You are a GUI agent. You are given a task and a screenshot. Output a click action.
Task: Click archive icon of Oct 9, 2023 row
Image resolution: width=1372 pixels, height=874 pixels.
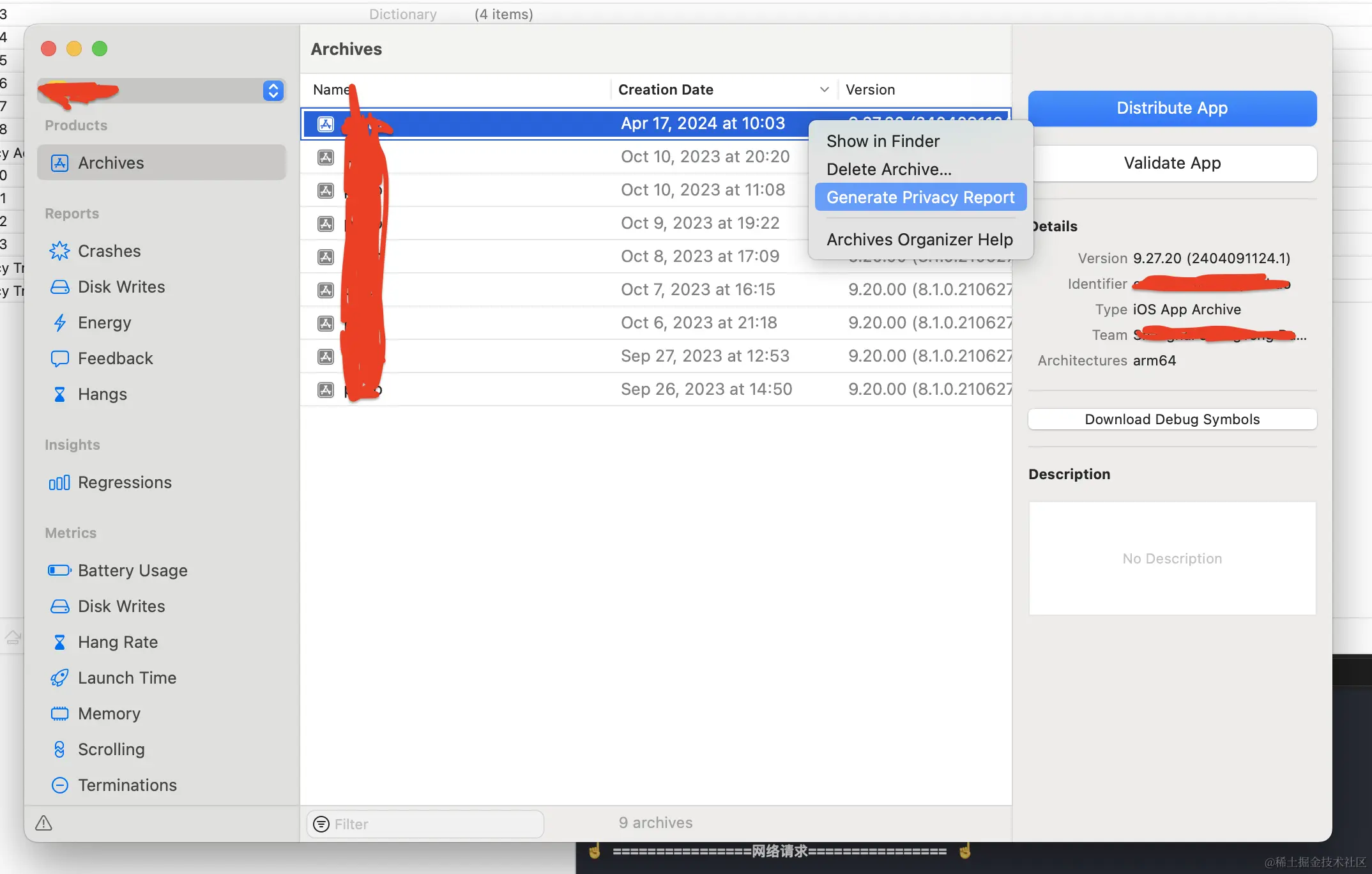tap(326, 224)
